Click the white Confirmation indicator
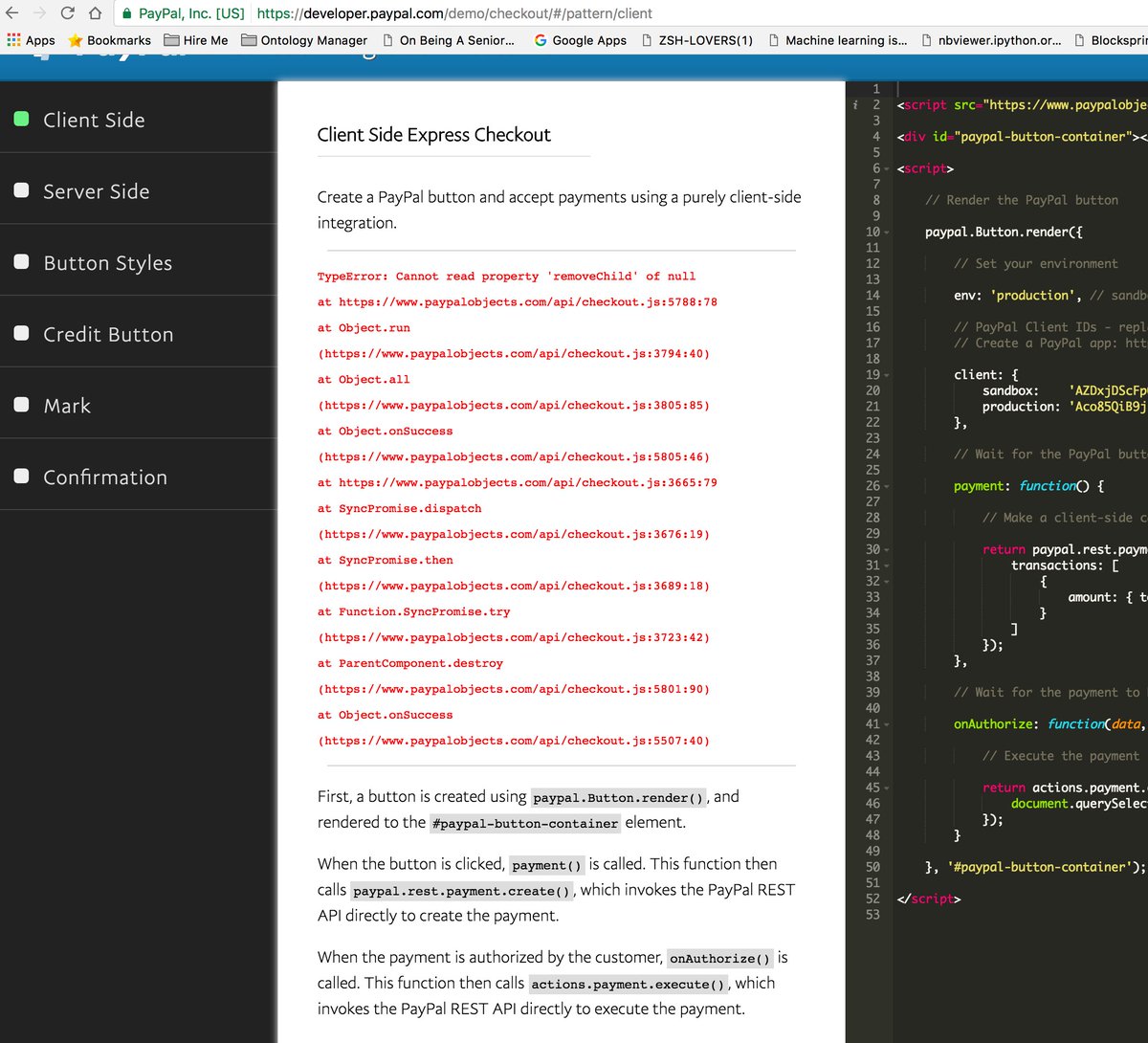 pos(21,476)
